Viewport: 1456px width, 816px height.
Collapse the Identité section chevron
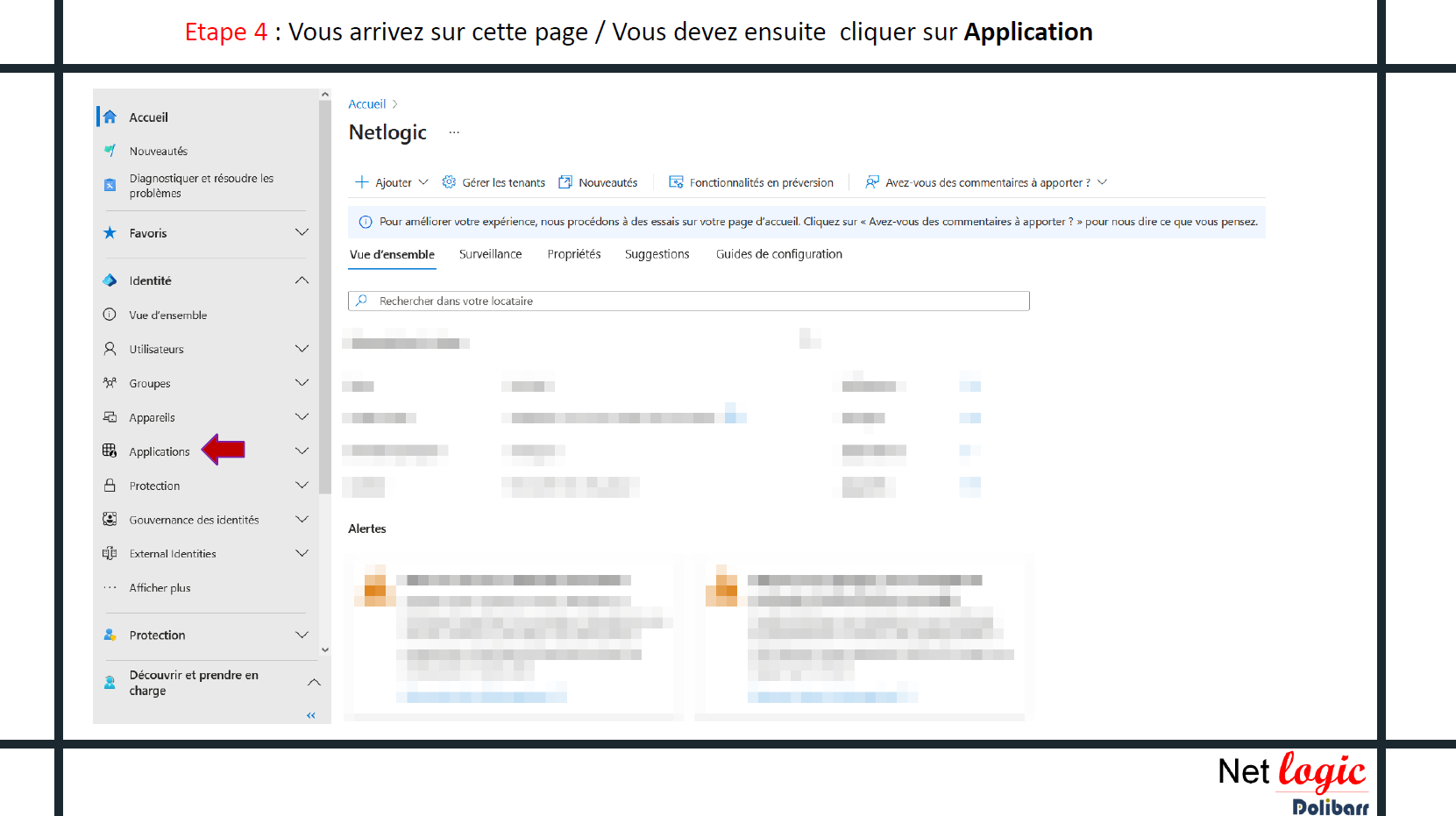[302, 280]
